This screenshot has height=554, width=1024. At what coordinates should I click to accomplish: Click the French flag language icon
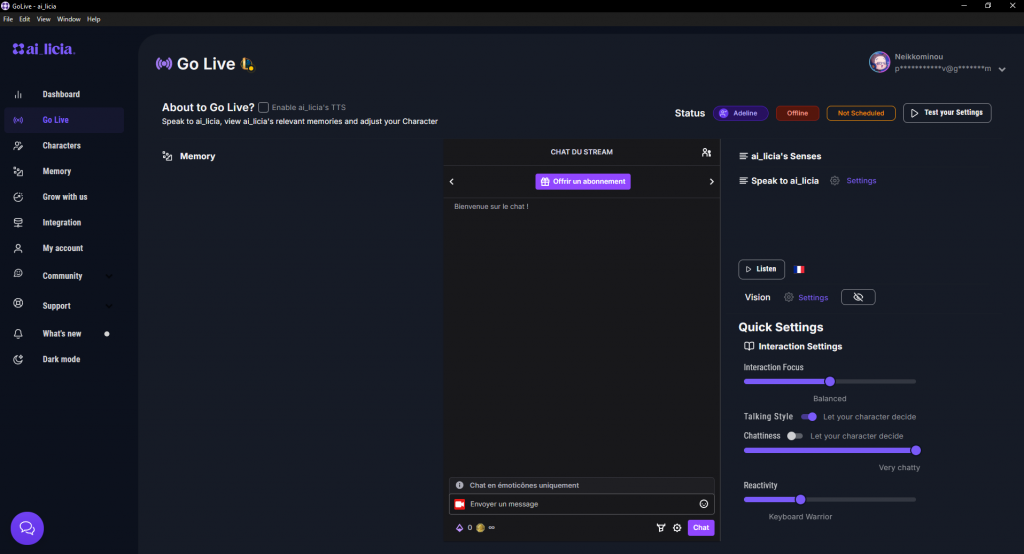point(798,269)
